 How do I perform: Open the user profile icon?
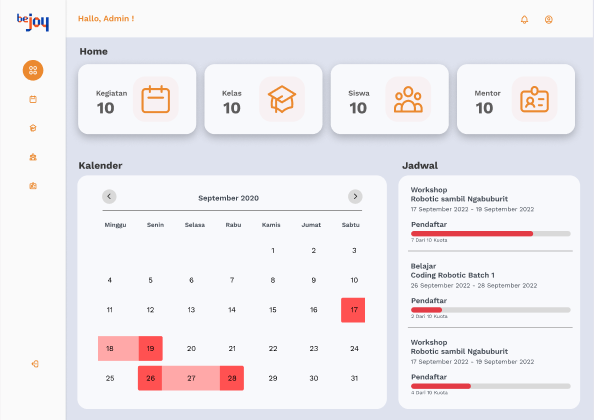click(x=548, y=19)
